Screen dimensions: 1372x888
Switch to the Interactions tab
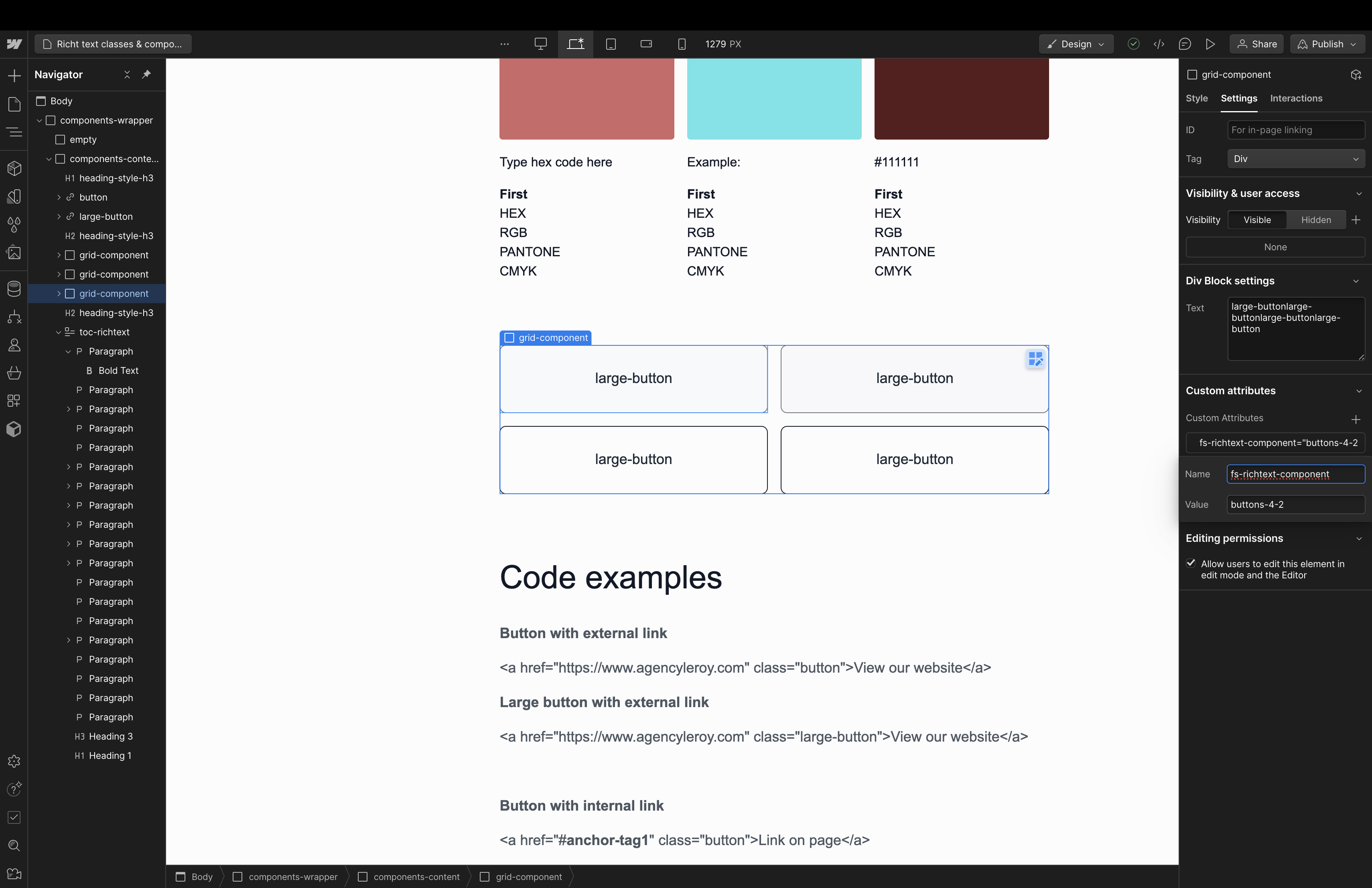coord(1296,98)
